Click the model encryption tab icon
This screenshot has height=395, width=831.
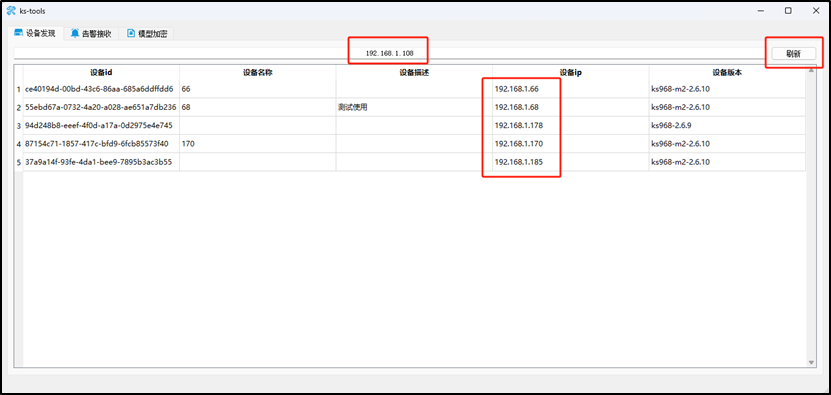coord(131,33)
